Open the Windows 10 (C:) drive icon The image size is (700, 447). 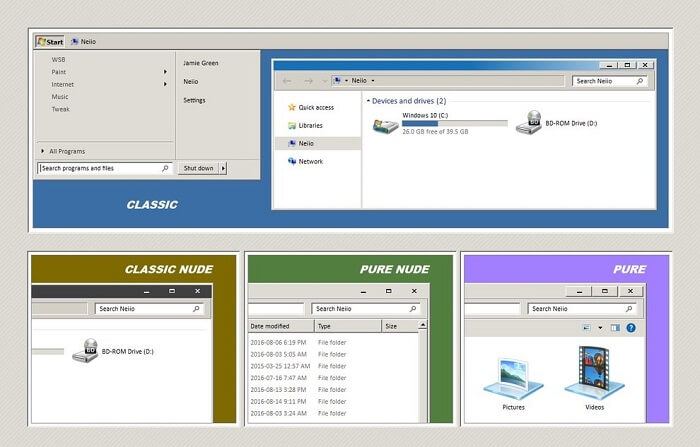tap(385, 125)
